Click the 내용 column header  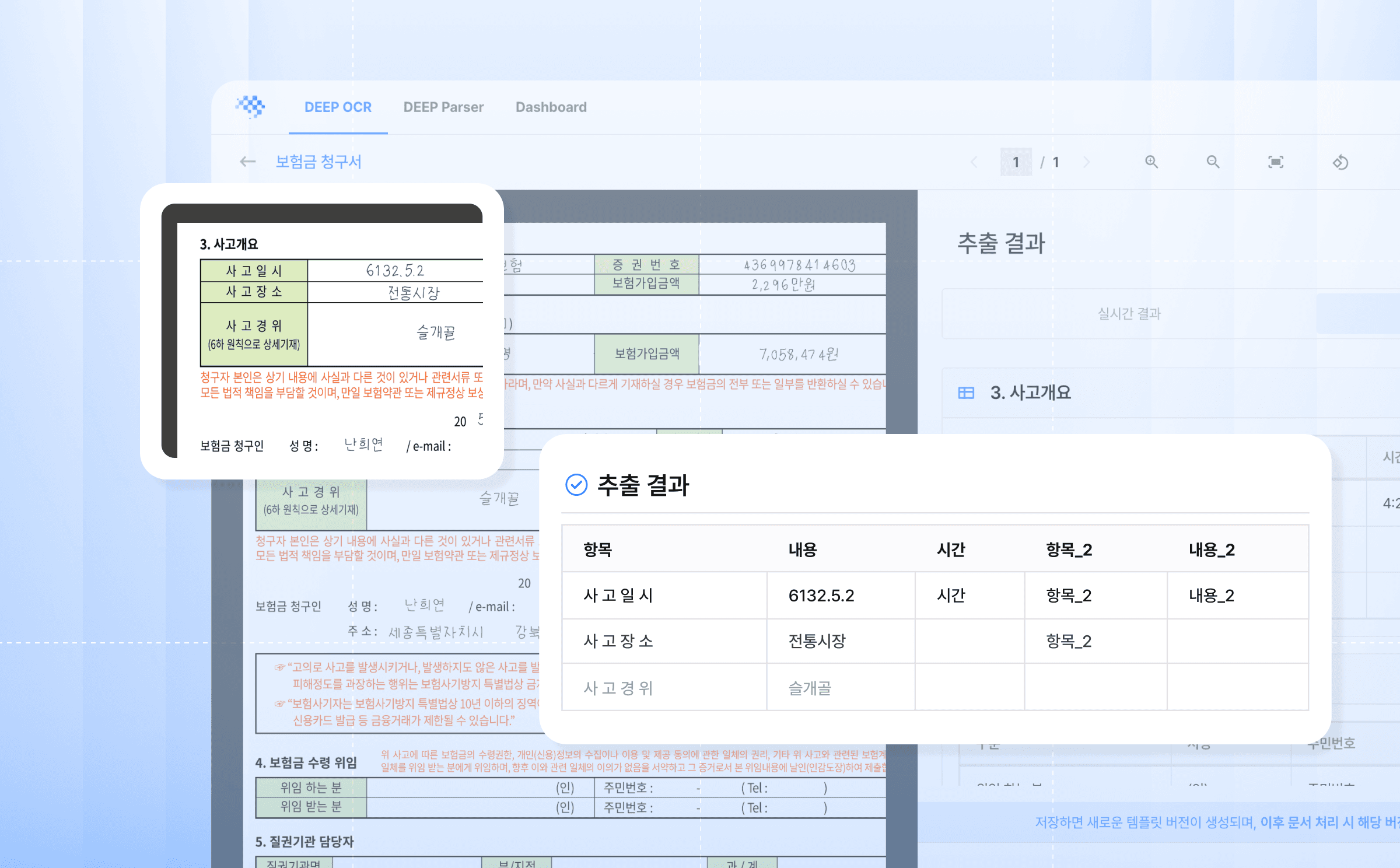tap(803, 549)
